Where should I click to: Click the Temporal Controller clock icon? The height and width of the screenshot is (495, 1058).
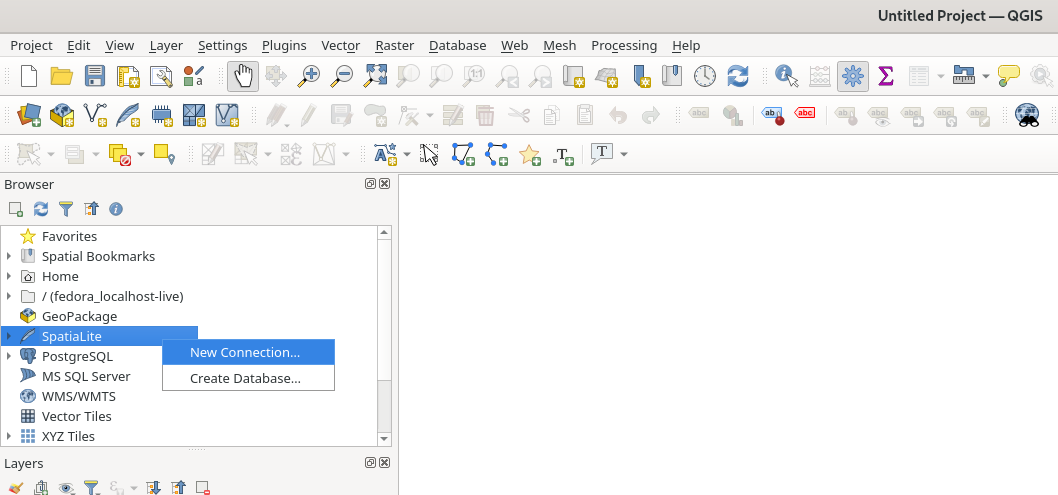click(704, 76)
